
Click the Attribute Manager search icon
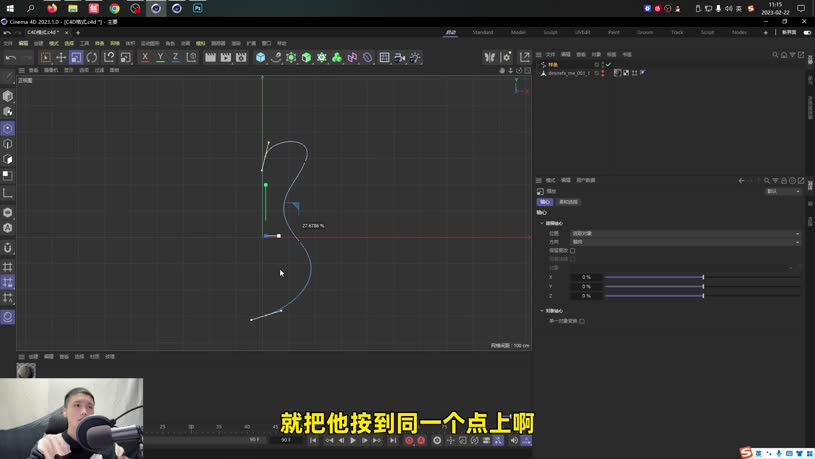point(767,180)
